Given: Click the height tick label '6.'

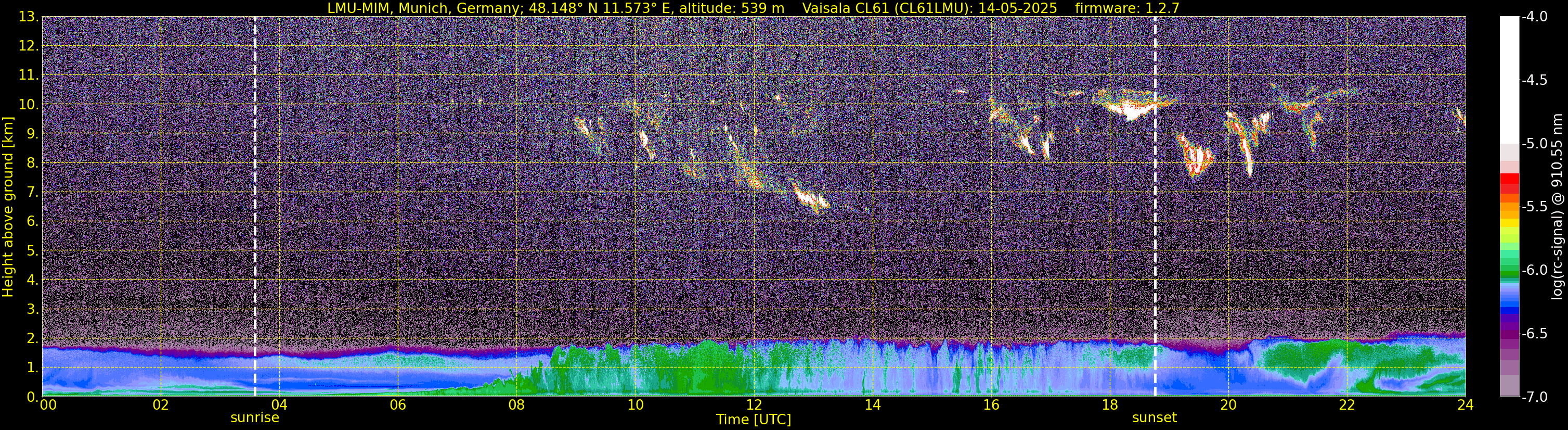Looking at the screenshot, I should click(x=33, y=222).
